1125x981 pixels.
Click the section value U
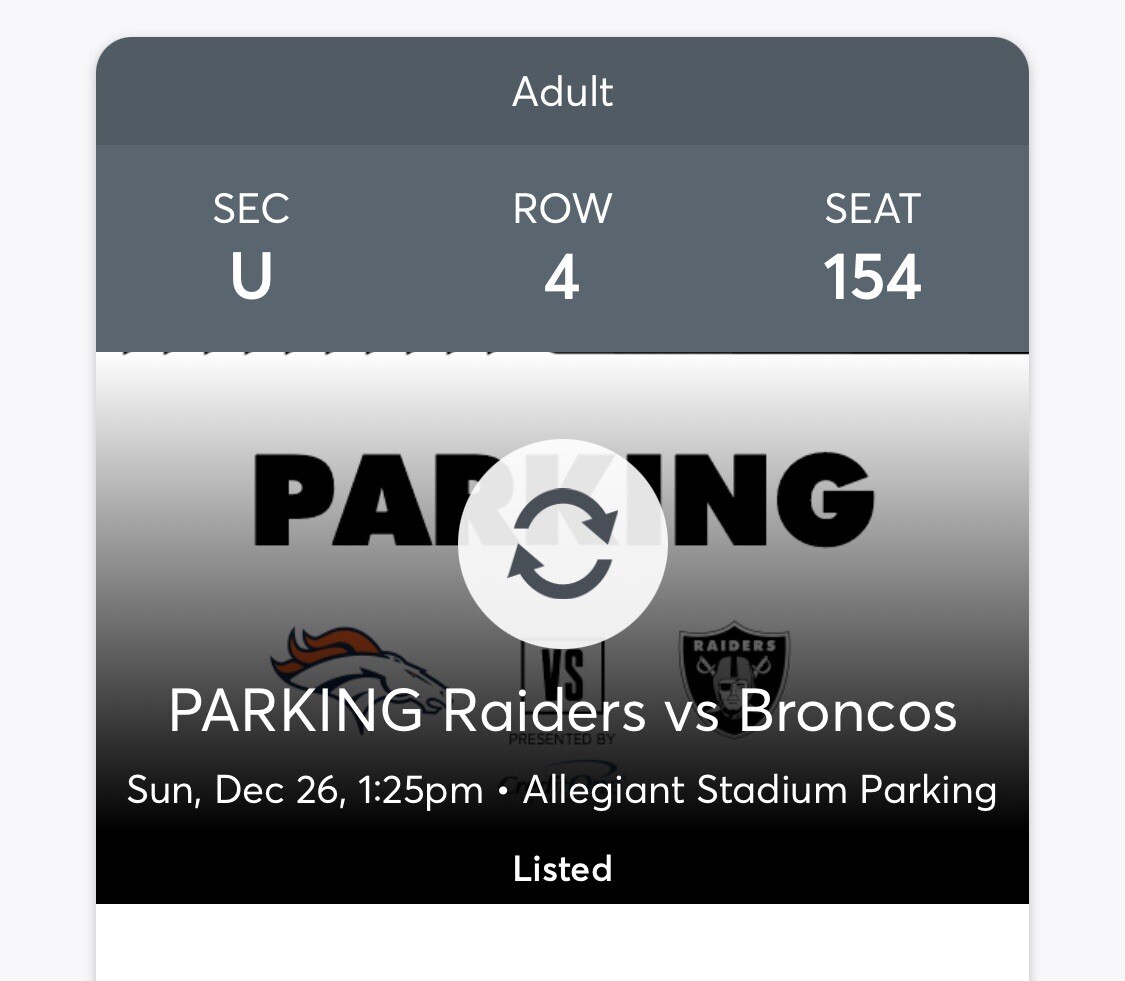tap(251, 276)
